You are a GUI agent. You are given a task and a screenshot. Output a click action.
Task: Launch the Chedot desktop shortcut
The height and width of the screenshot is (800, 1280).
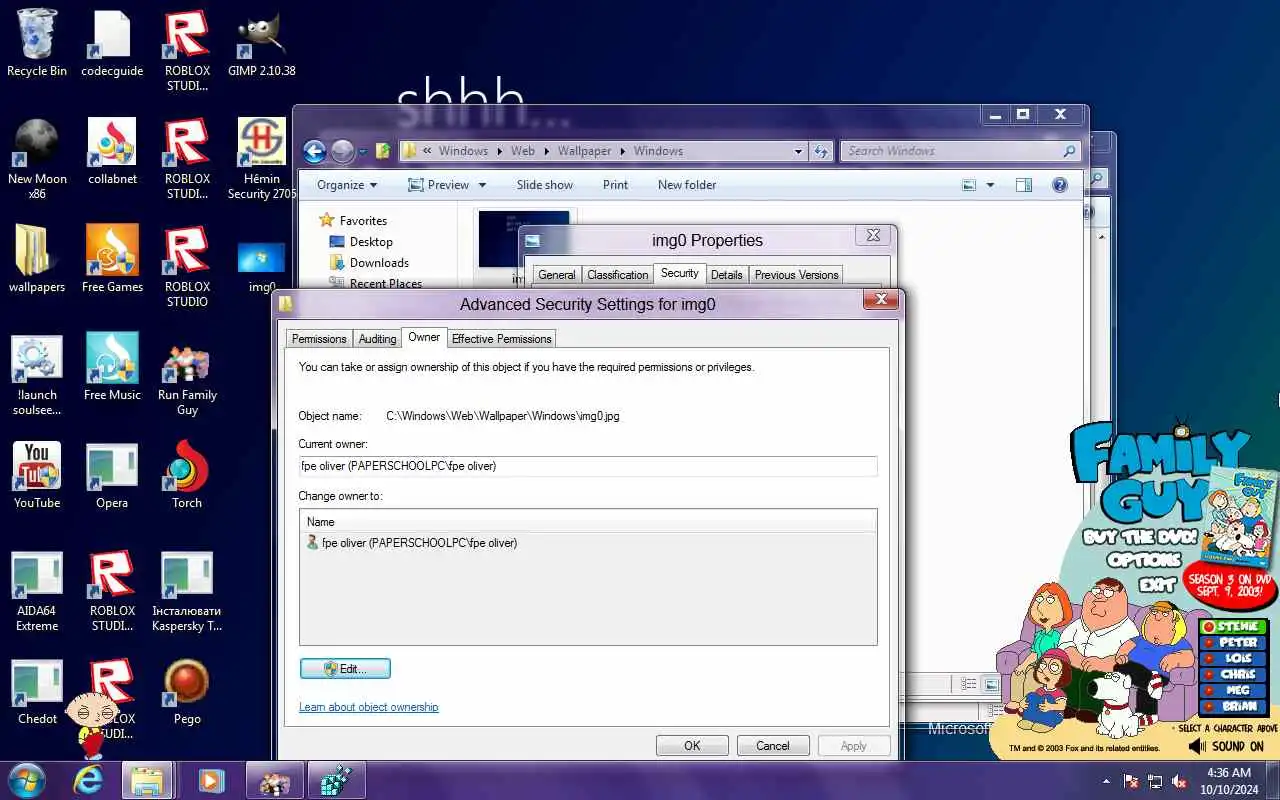(37, 691)
